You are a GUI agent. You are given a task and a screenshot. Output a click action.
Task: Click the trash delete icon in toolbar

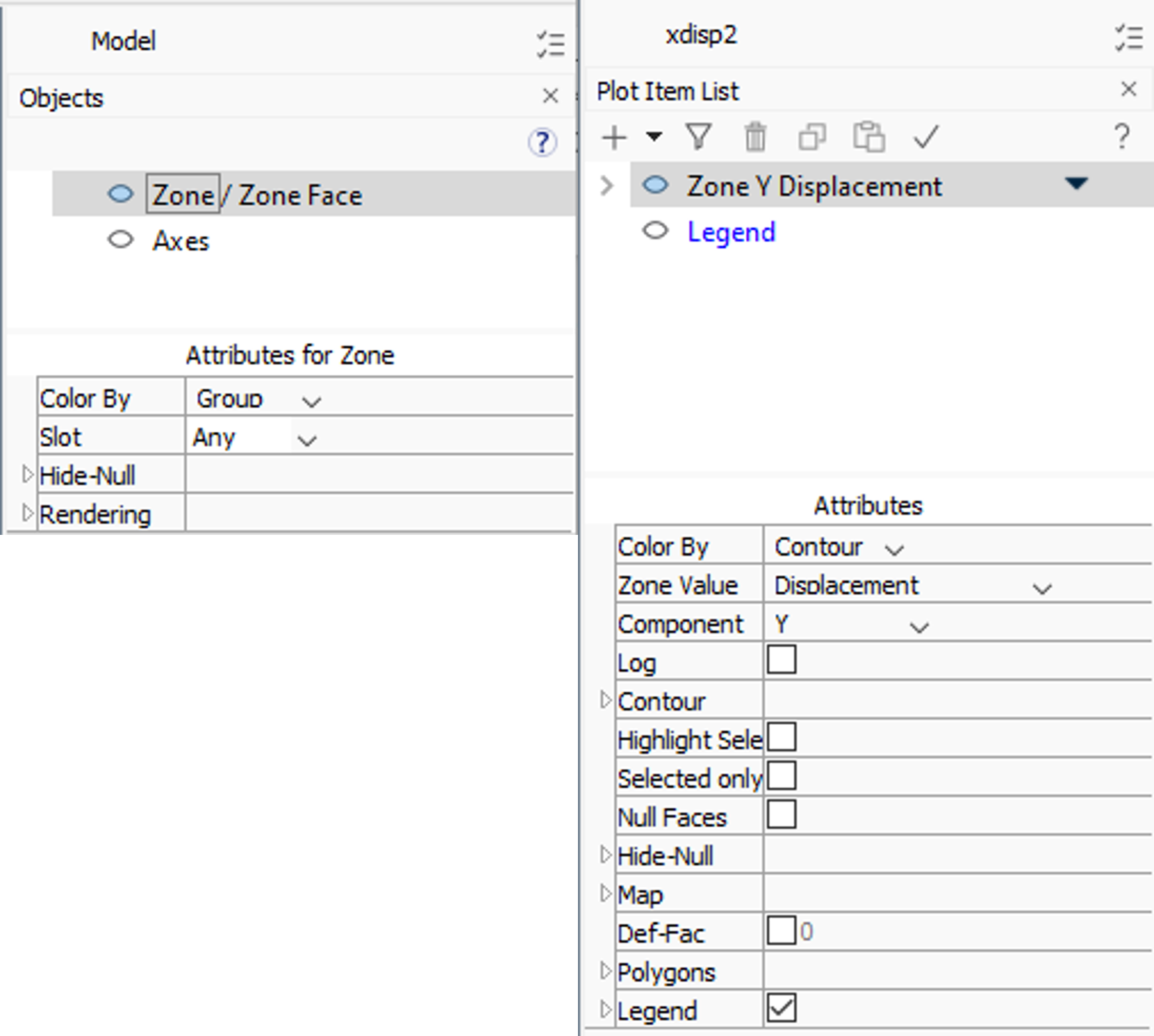coord(755,138)
